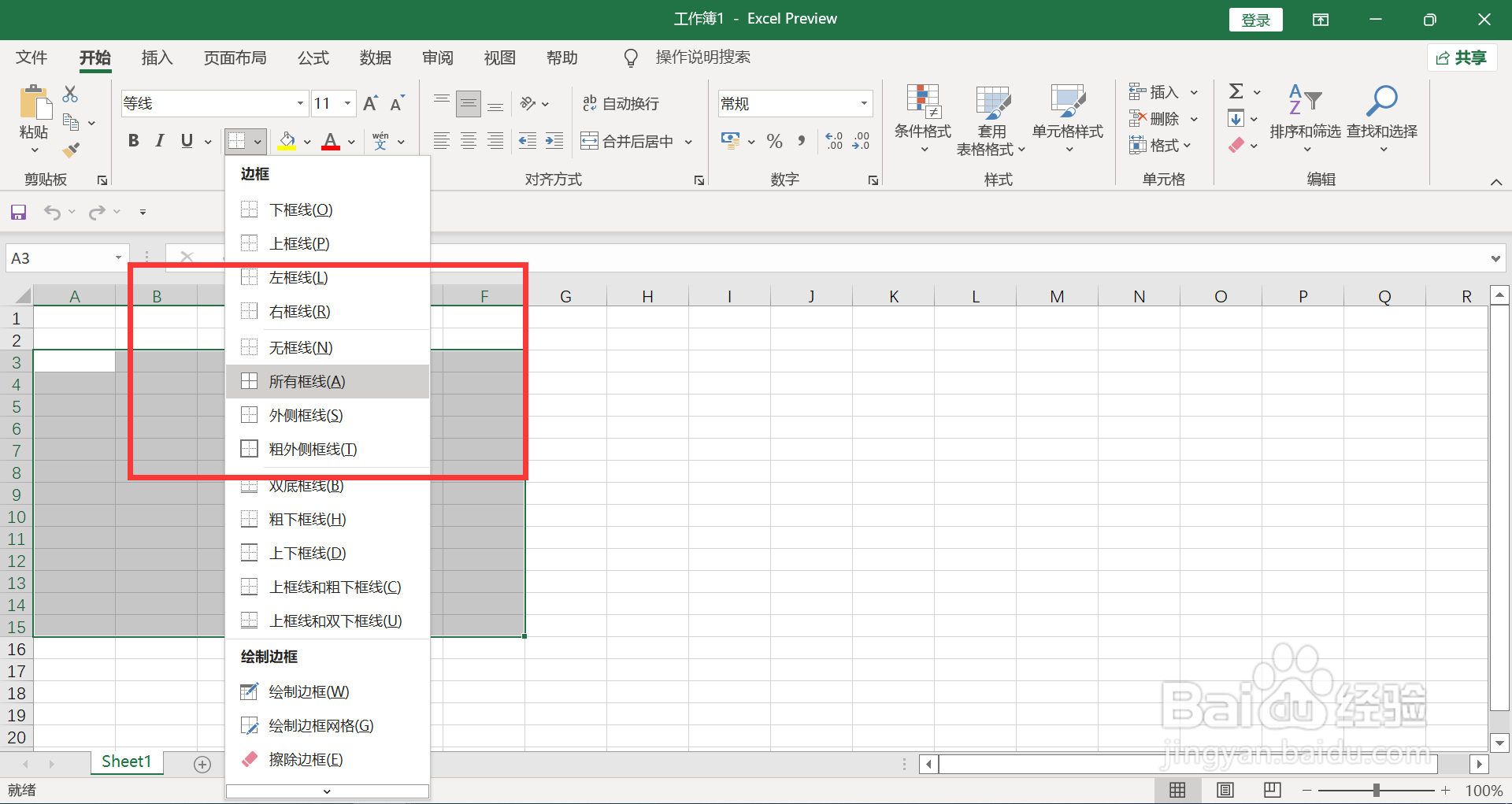Click 操作说明搜索 search field

pyautogui.click(x=702, y=57)
